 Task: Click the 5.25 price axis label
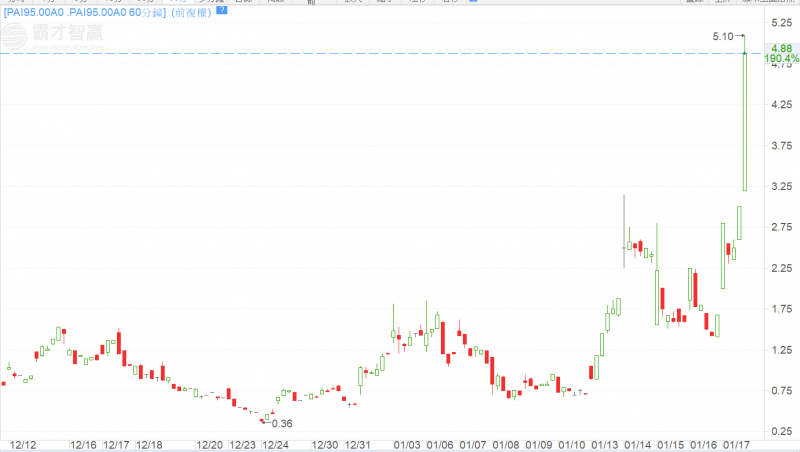coord(780,22)
